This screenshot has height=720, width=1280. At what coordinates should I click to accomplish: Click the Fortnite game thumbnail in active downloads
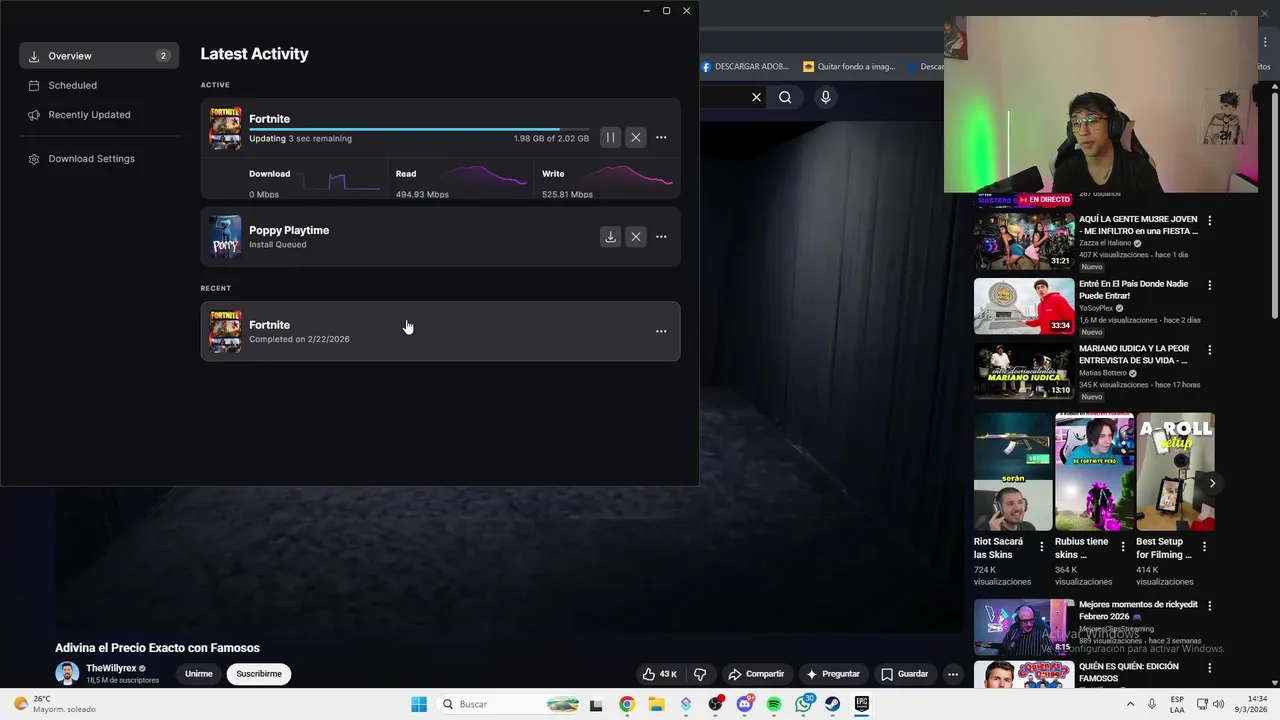[225, 128]
